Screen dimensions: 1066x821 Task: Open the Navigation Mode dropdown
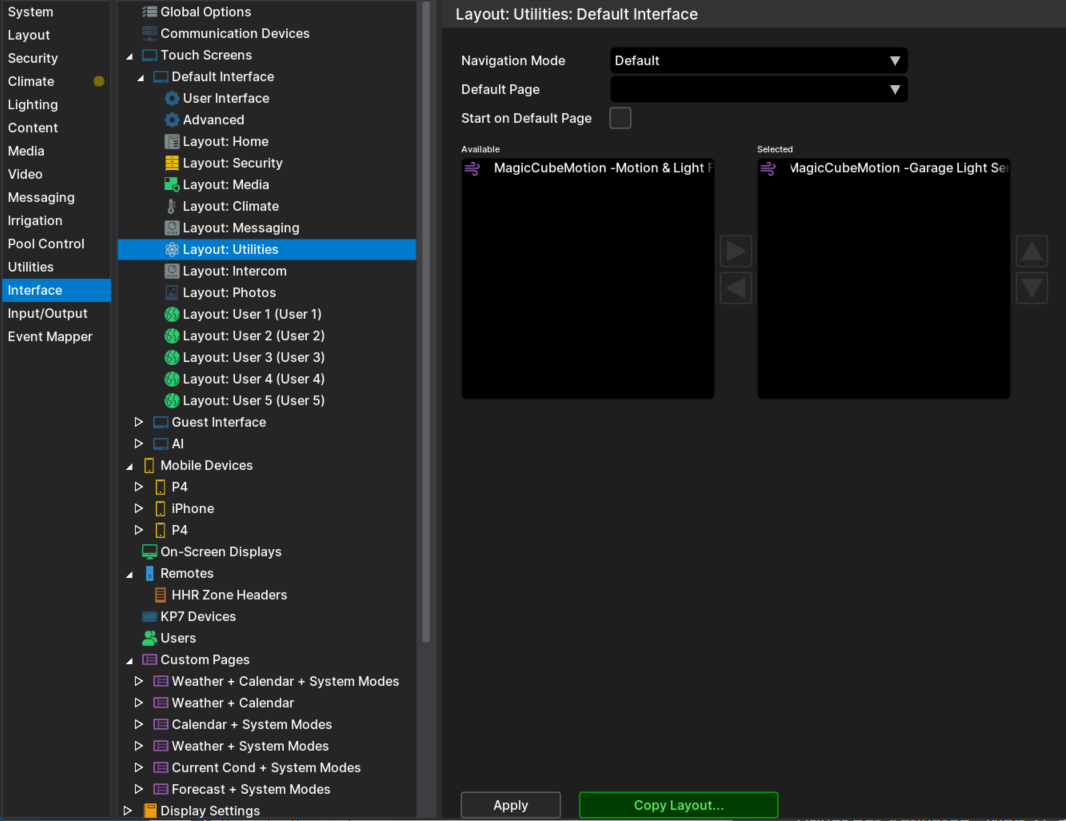click(758, 61)
